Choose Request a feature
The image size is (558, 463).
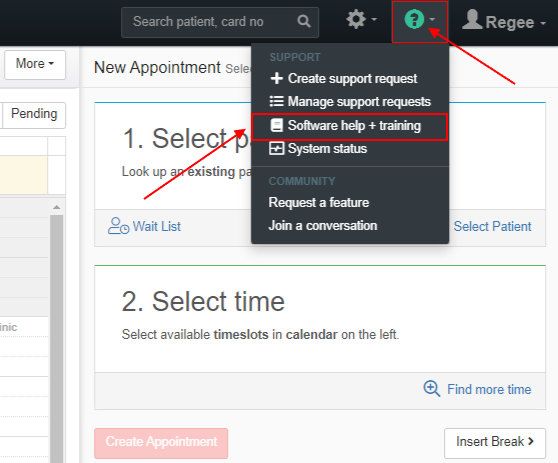point(319,202)
